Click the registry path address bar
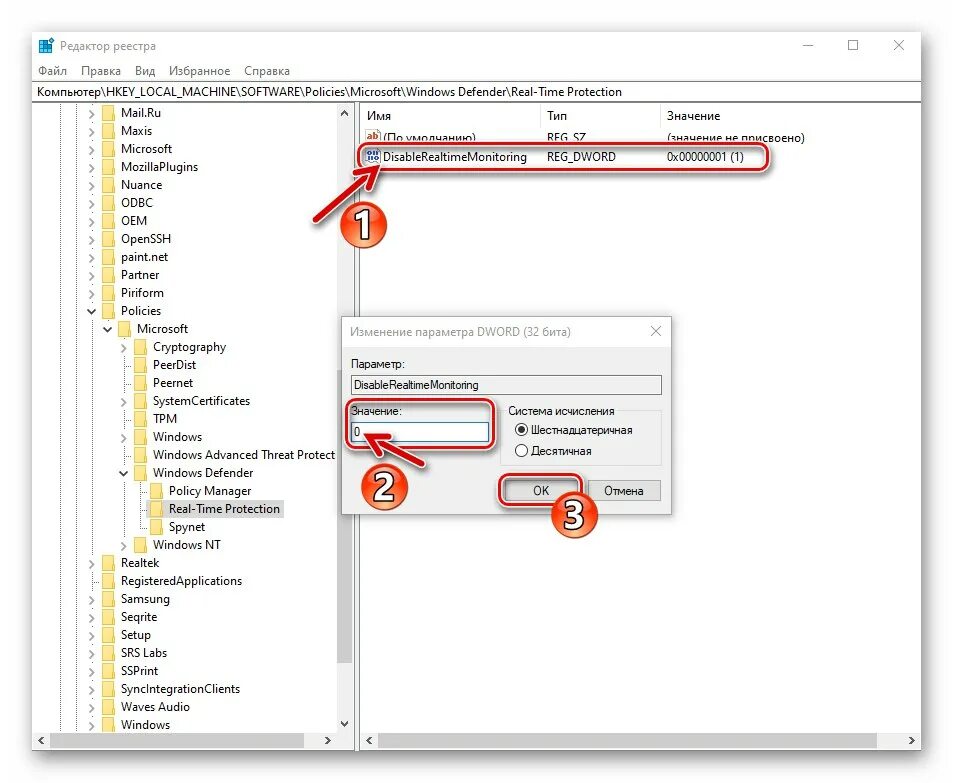This screenshot has height=783, width=953. pos(476,92)
